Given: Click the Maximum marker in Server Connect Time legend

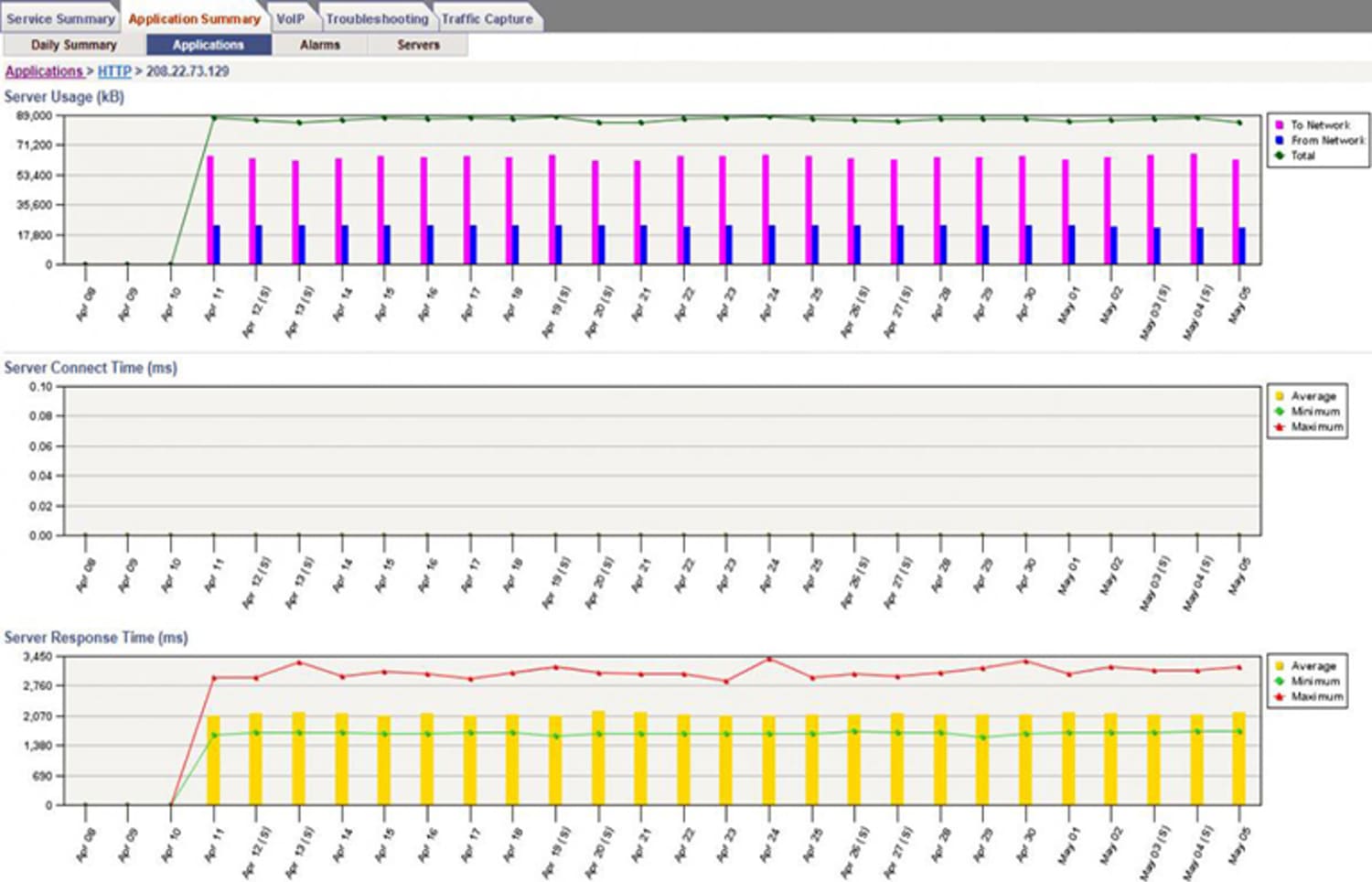Looking at the screenshot, I should [1279, 427].
